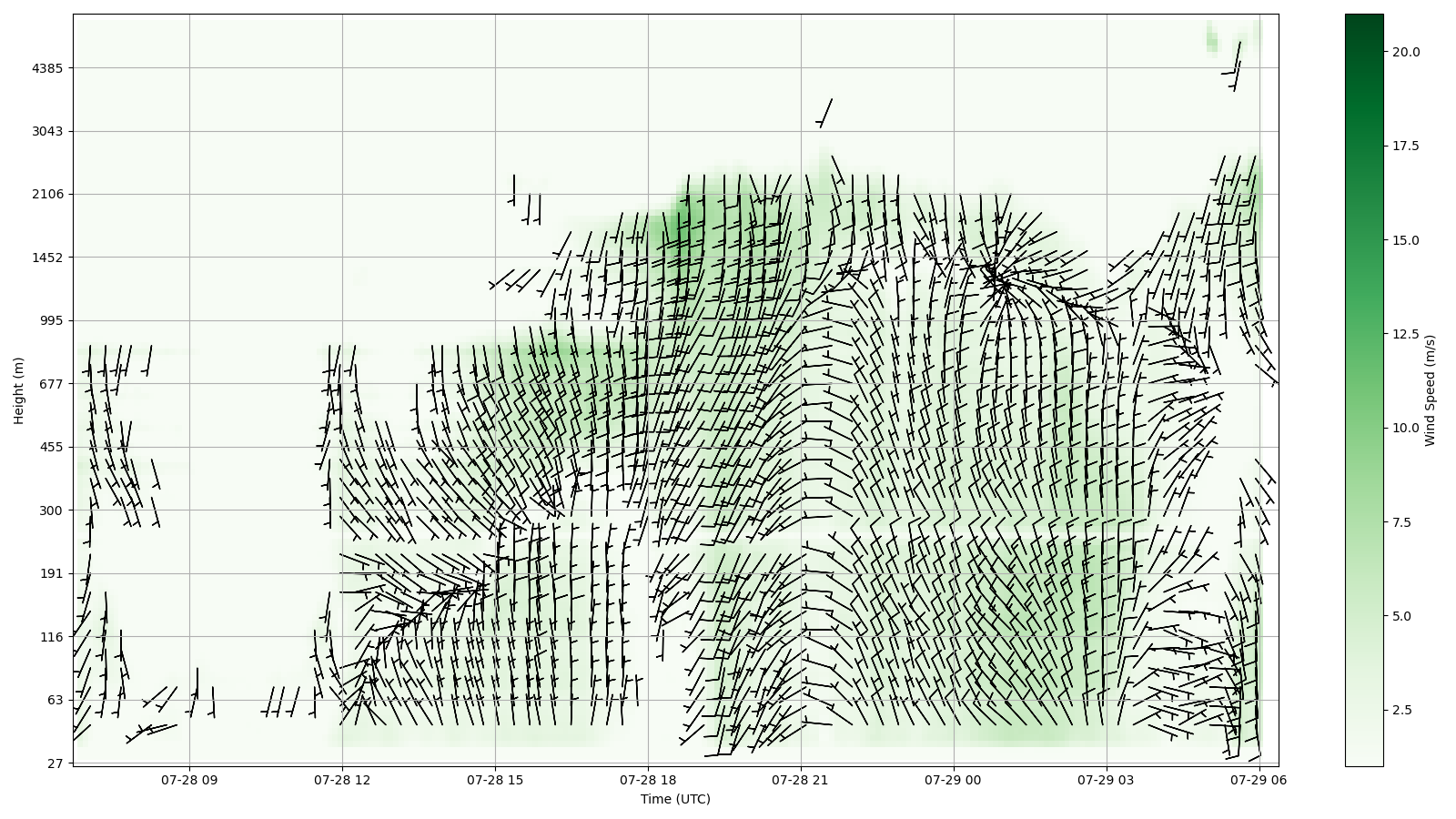Click the 4385 height tick label
Screen dimensions: 1456x819
[x=47, y=68]
